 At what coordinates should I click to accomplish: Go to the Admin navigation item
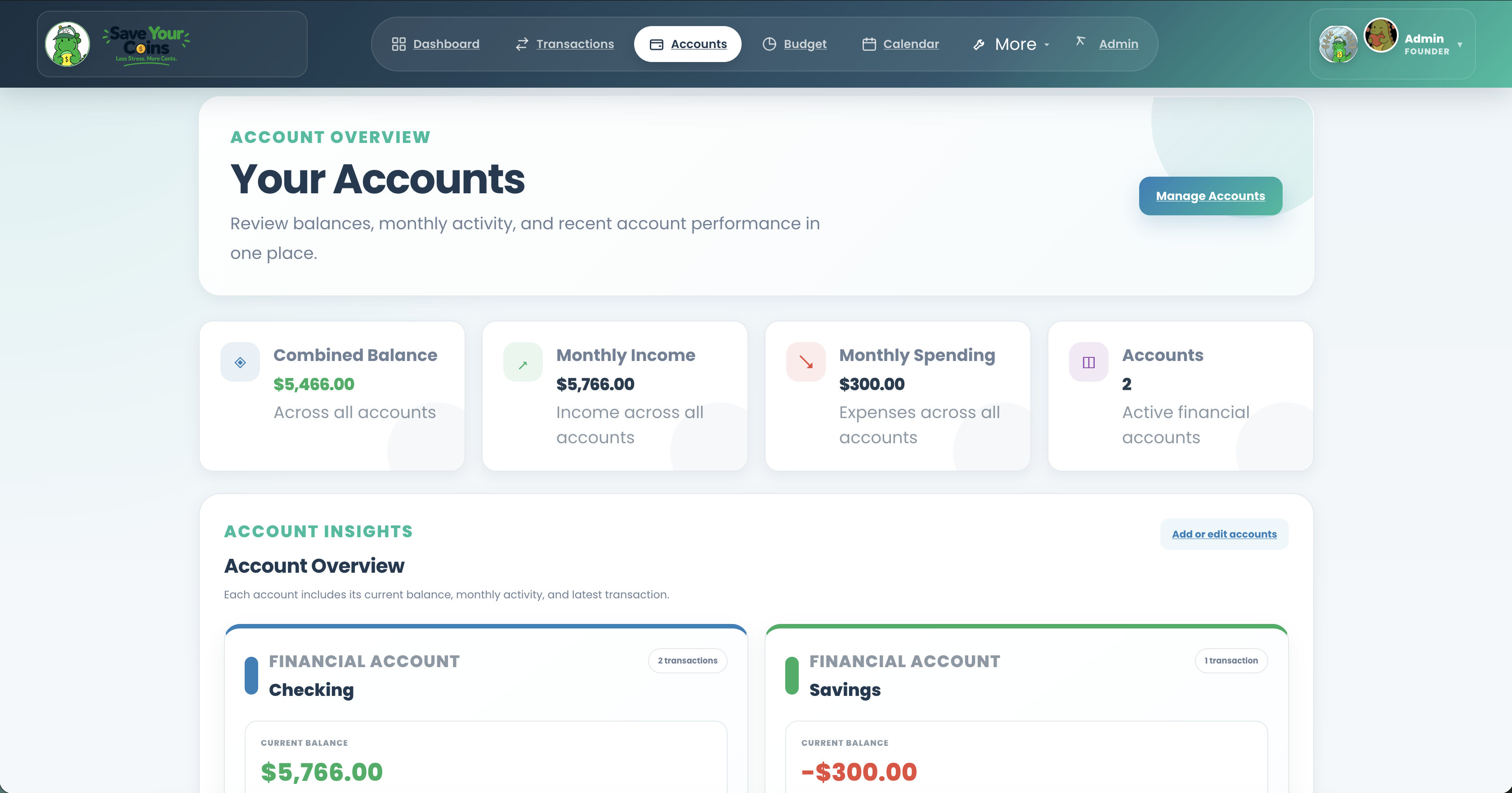[1118, 44]
